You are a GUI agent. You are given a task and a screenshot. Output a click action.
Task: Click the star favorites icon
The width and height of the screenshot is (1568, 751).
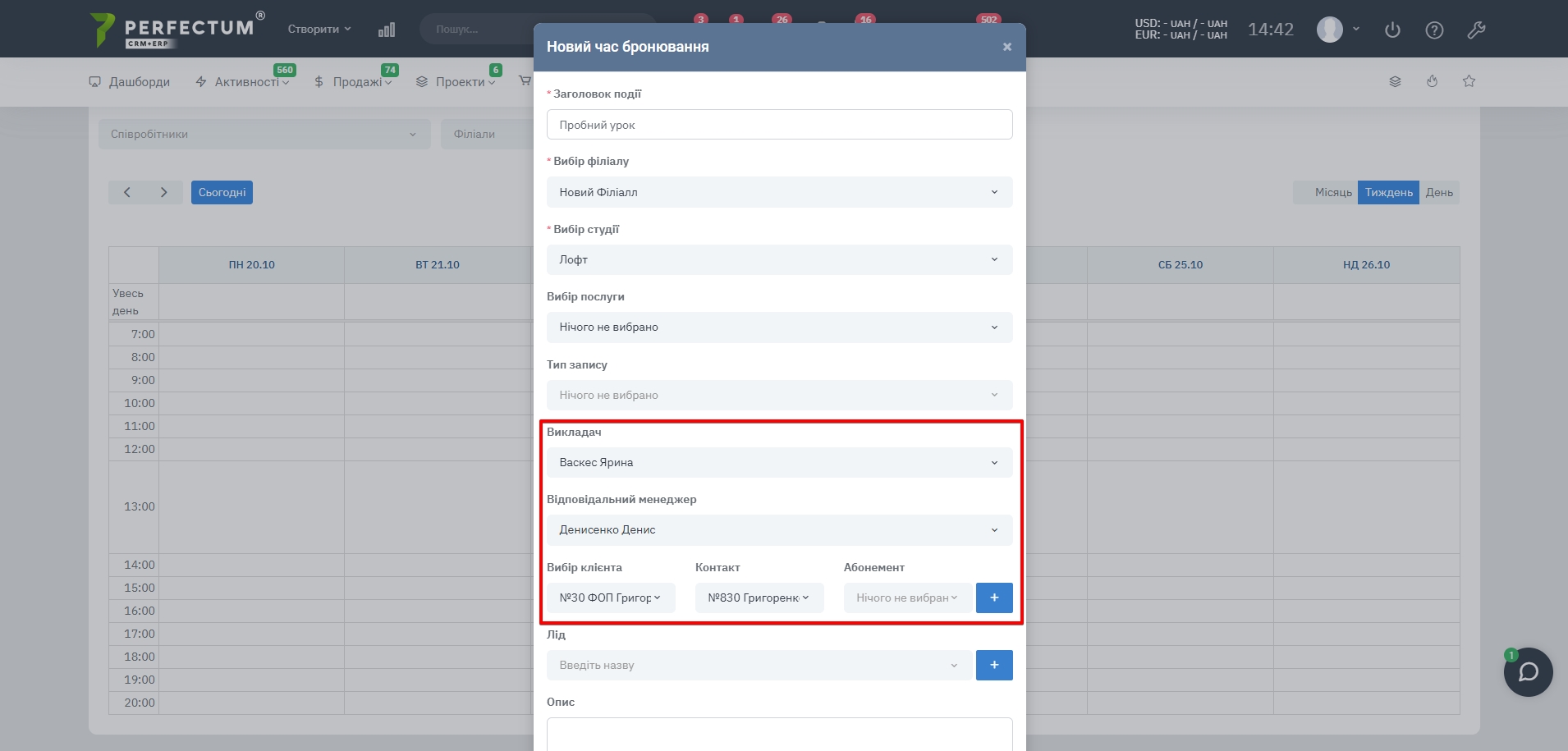coord(1469,81)
